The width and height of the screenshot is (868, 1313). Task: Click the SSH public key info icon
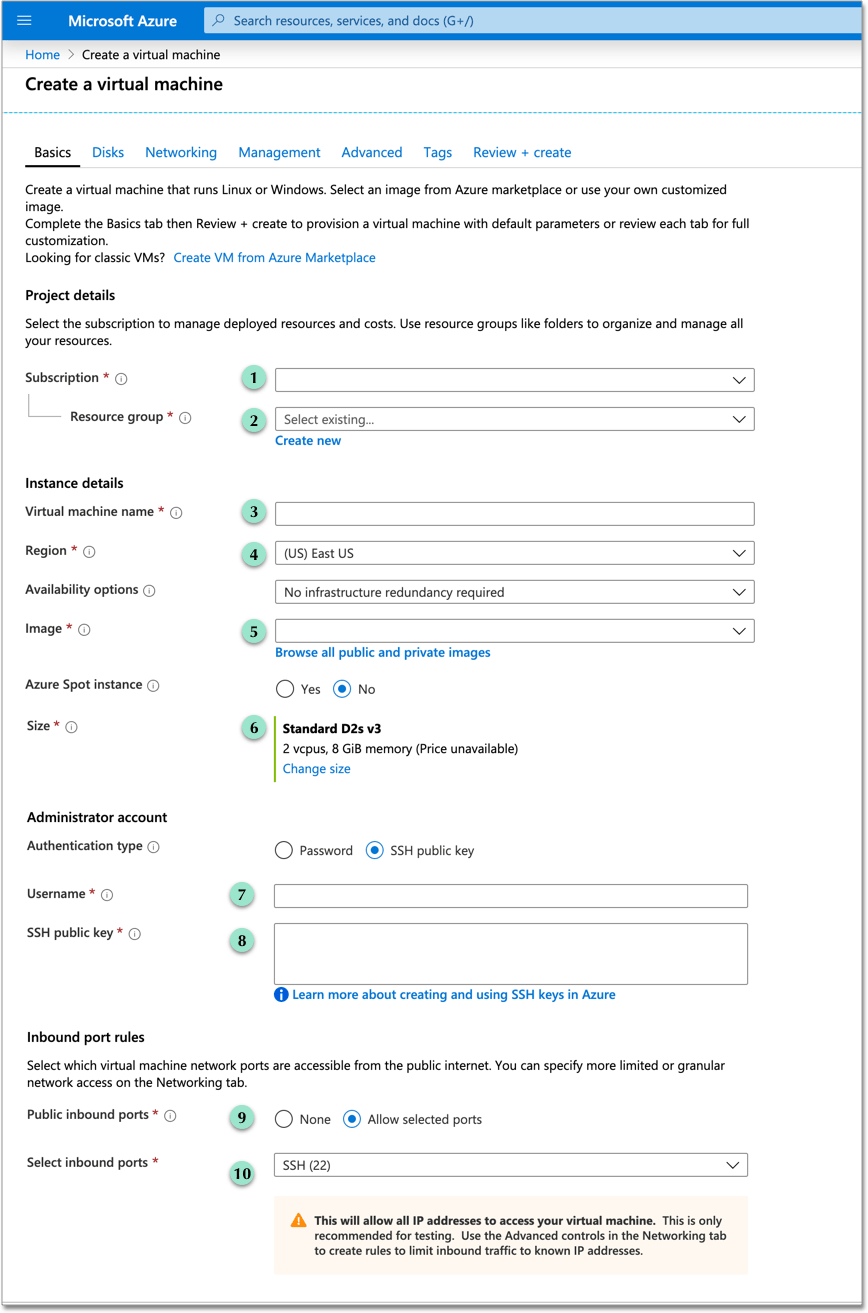coord(137,932)
